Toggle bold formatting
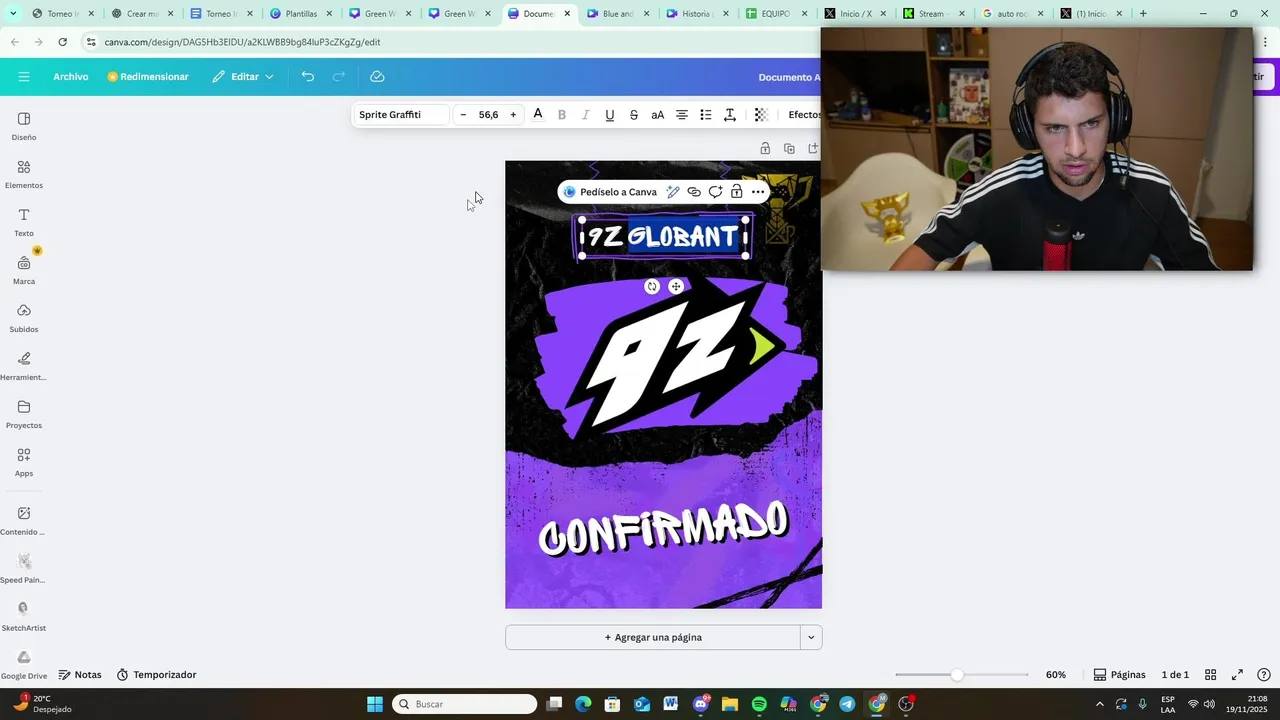This screenshot has height=720, width=1280. coord(562,115)
